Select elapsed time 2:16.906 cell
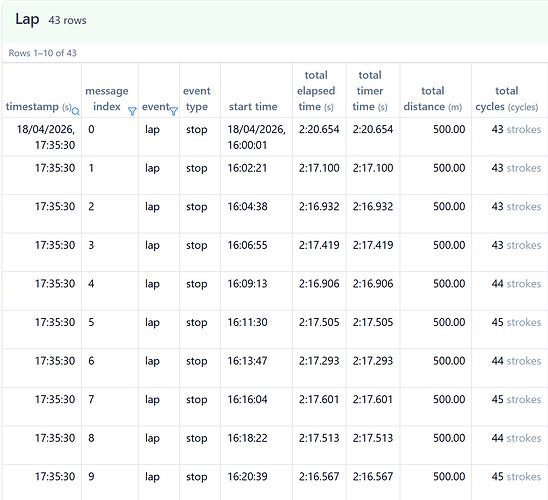The image size is (548, 500). click(319, 284)
